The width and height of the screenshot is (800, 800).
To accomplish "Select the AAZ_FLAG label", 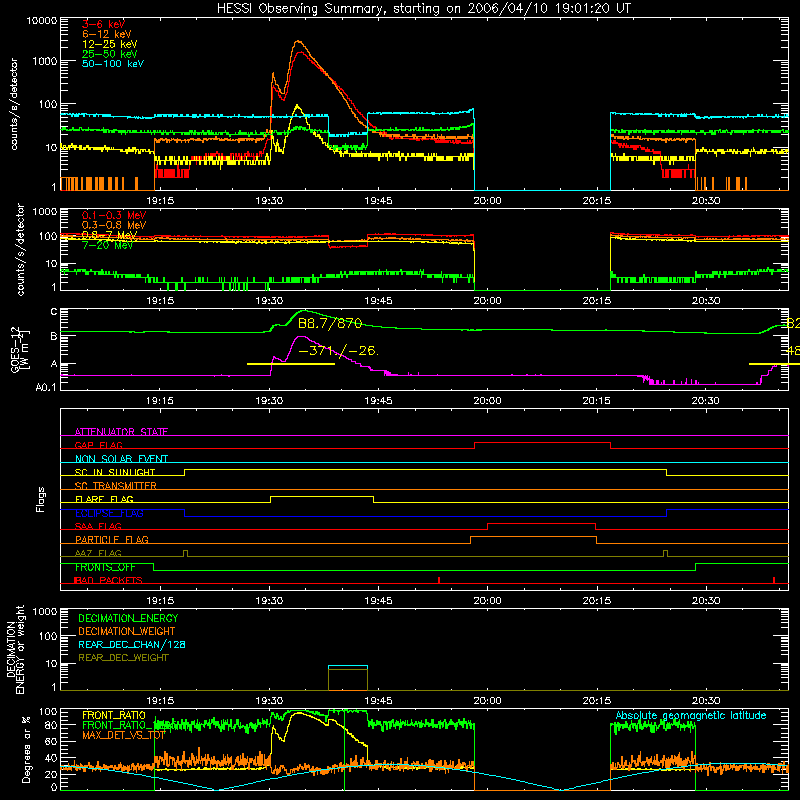I will pyautogui.click(x=98, y=553).
